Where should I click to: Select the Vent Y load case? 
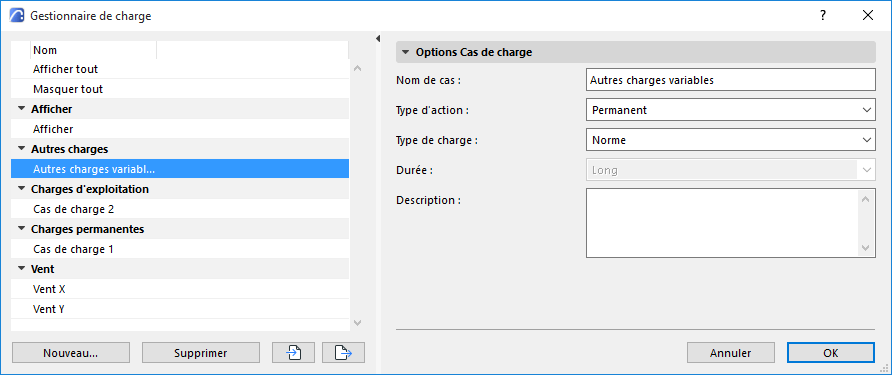[180, 309]
